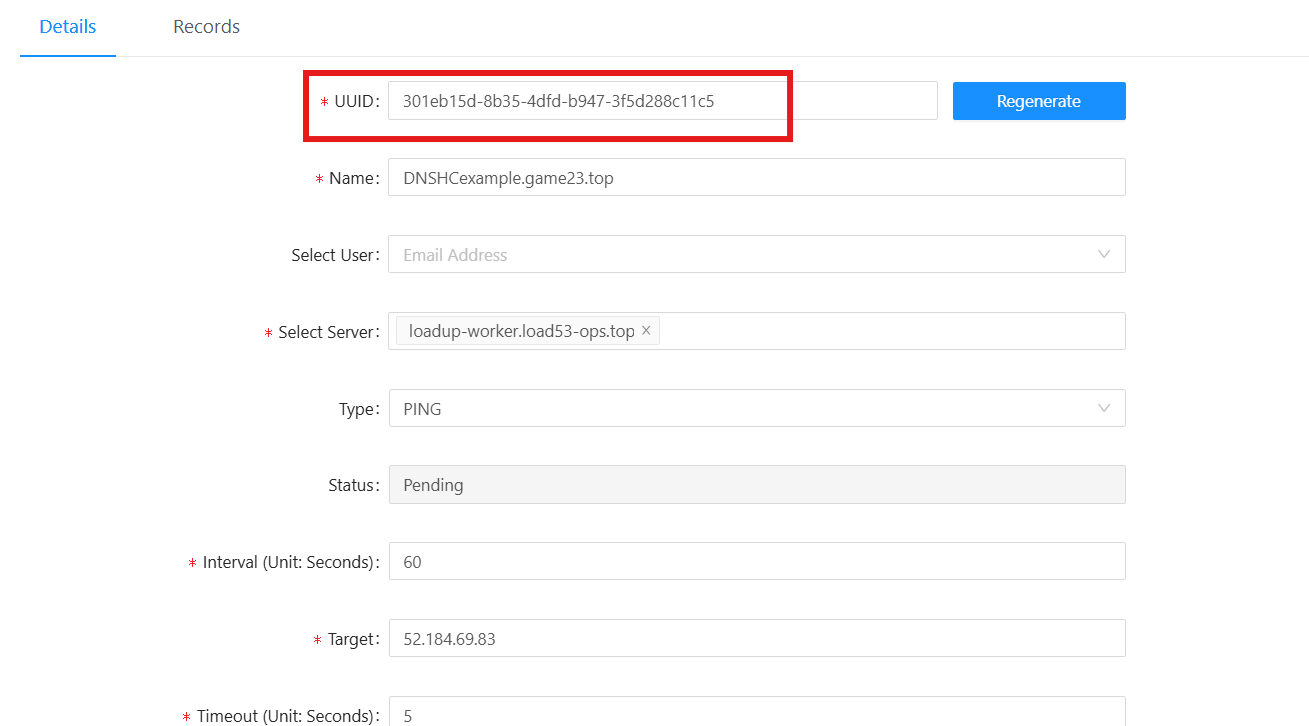1309x726 pixels.
Task: Open the Details tab
Action: [68, 27]
